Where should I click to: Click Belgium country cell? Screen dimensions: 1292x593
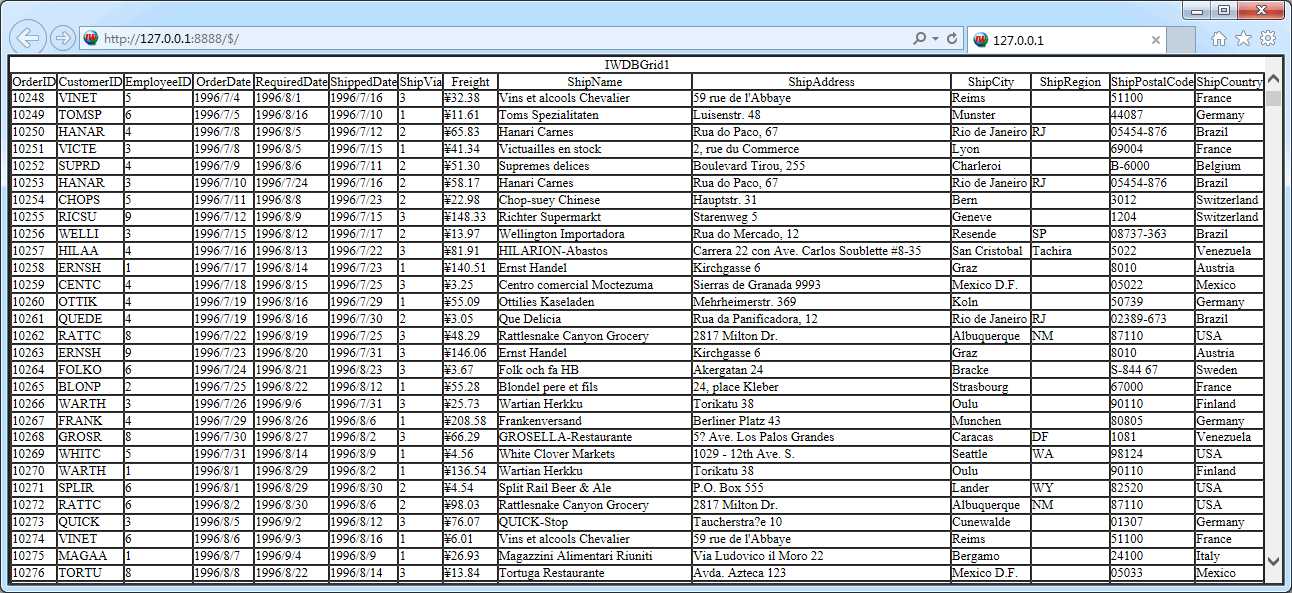pyautogui.click(x=1229, y=166)
